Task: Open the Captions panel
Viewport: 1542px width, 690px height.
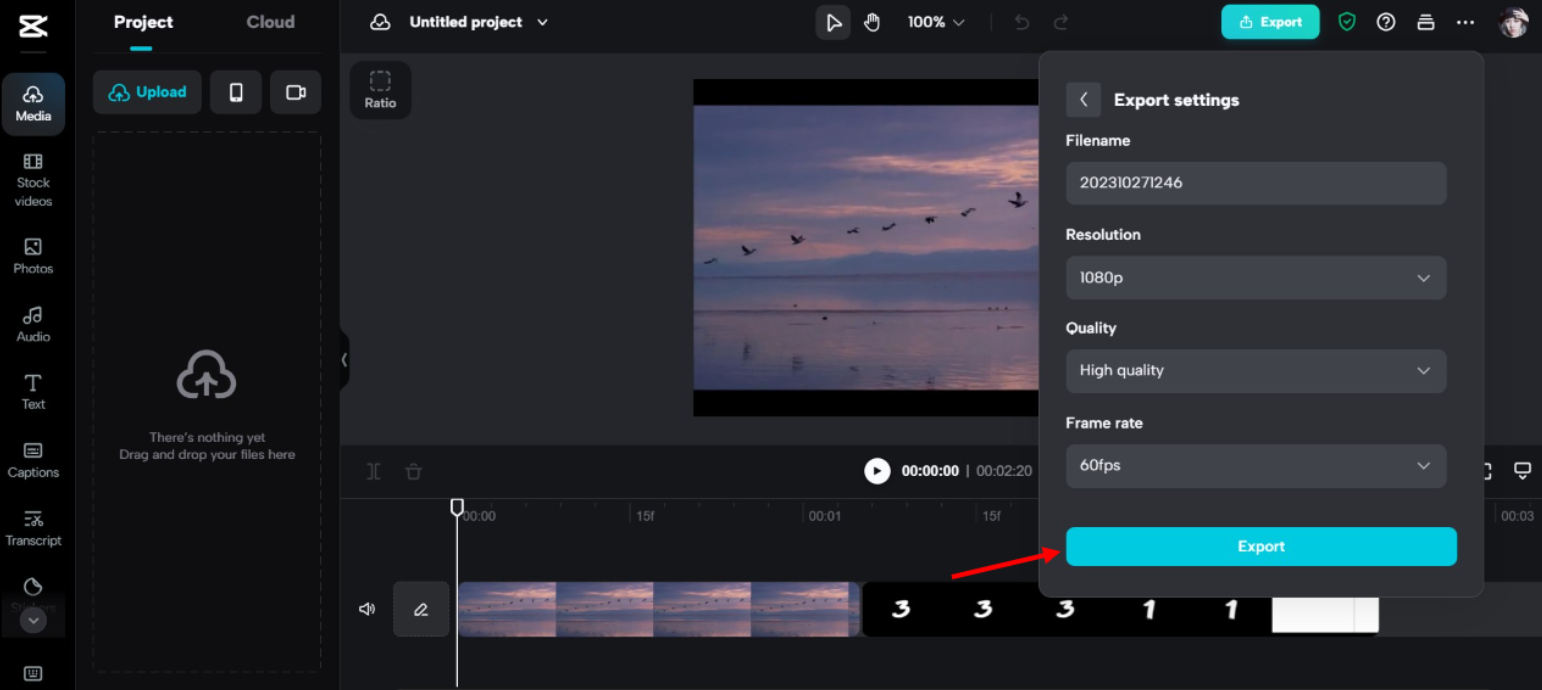Action: [33, 458]
